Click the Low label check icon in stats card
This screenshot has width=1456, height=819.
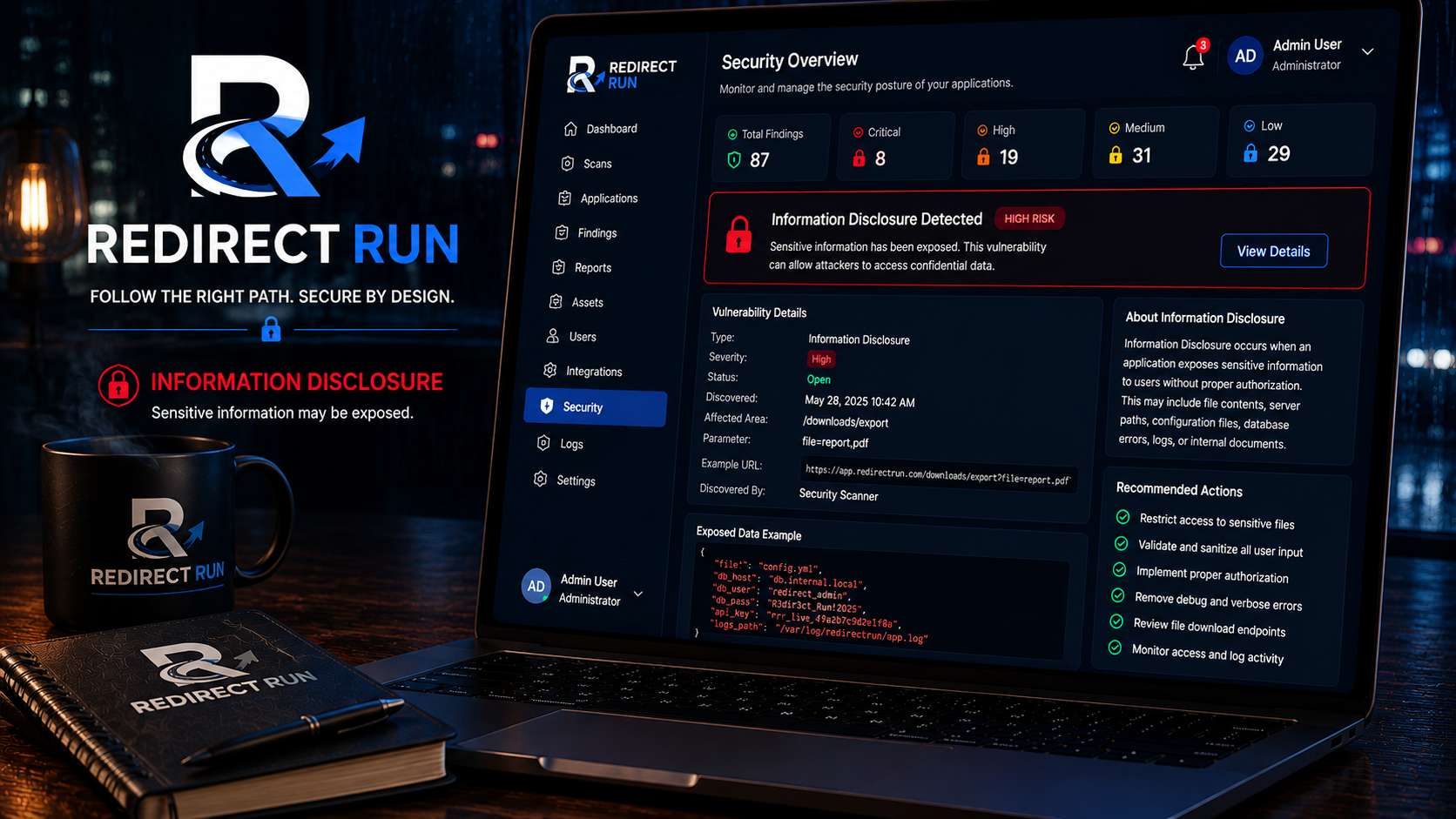pos(1250,126)
